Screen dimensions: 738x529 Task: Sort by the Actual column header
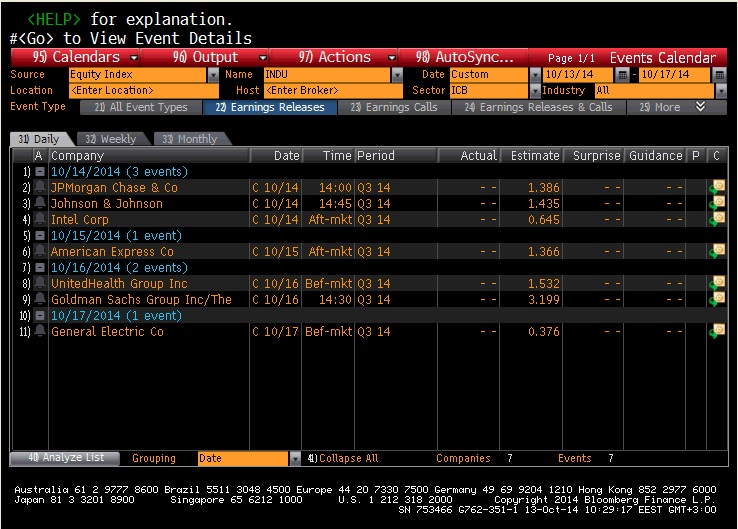click(468, 156)
